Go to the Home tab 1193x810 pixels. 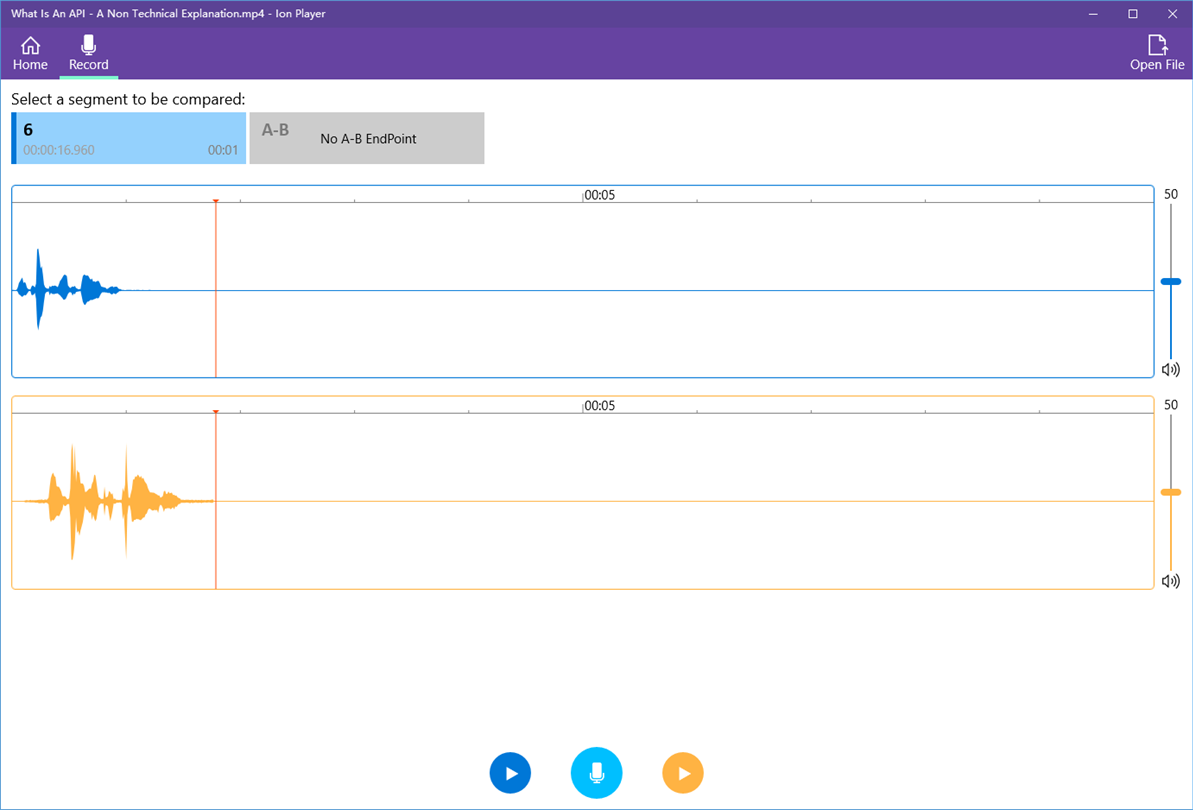30,53
